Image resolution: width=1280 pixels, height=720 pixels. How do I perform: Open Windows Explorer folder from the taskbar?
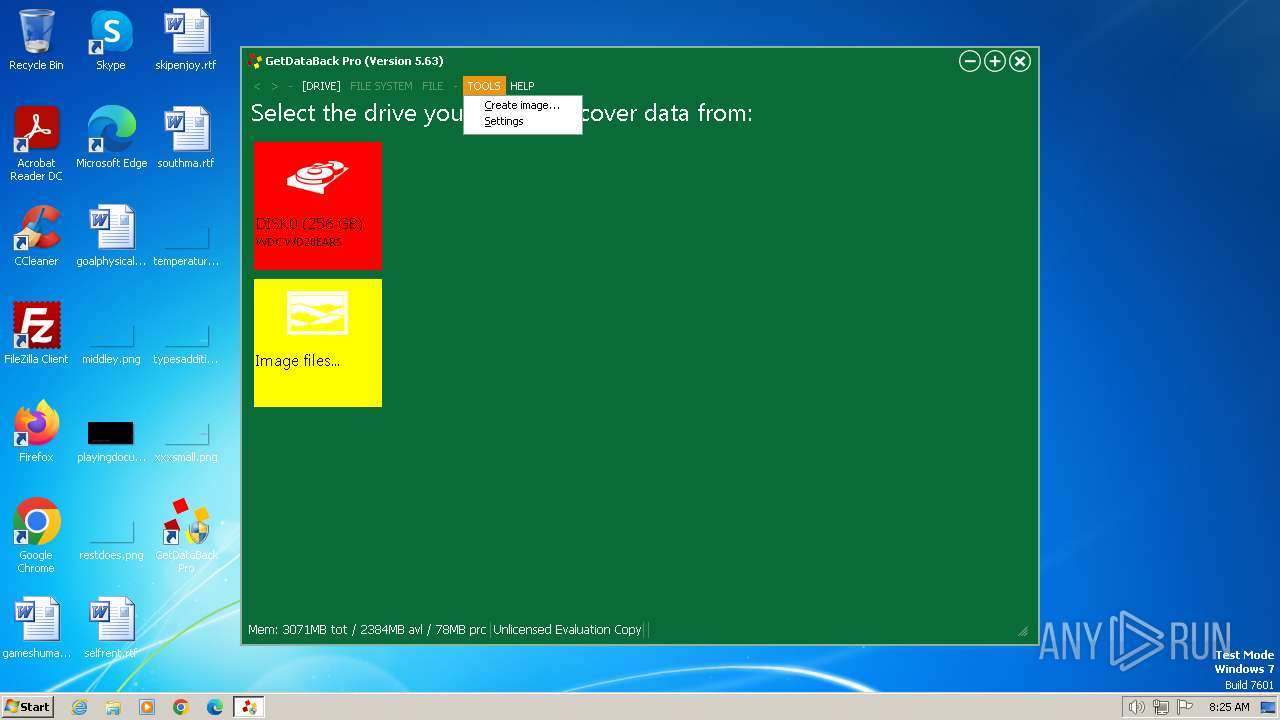tap(113, 707)
